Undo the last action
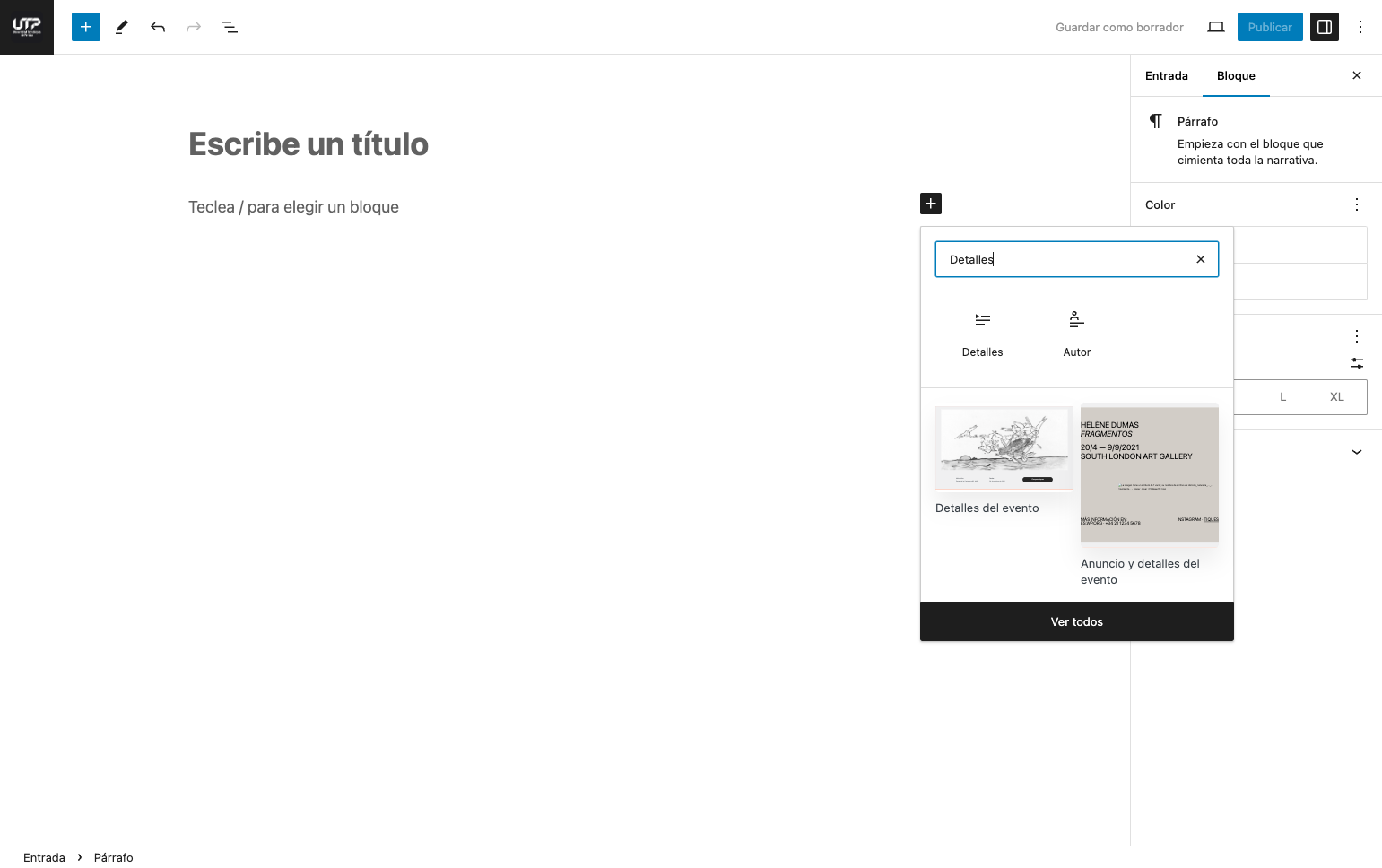1382x868 pixels. (x=158, y=27)
